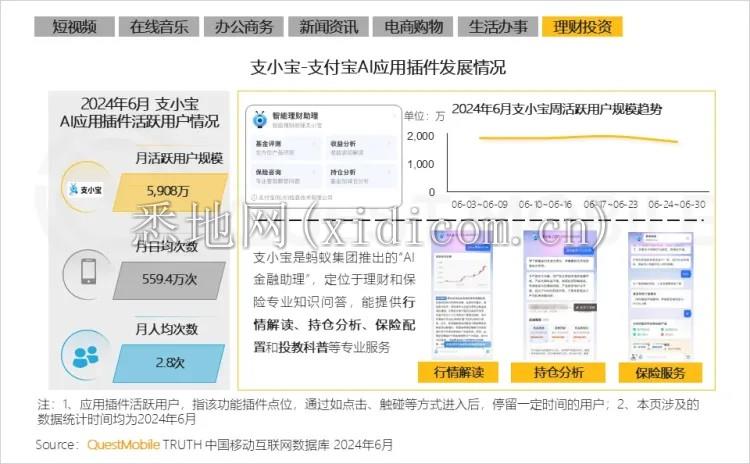This screenshot has width=750, height=464.
Task: Open the 收益分析 tile in the assistant card
Action: point(361,148)
